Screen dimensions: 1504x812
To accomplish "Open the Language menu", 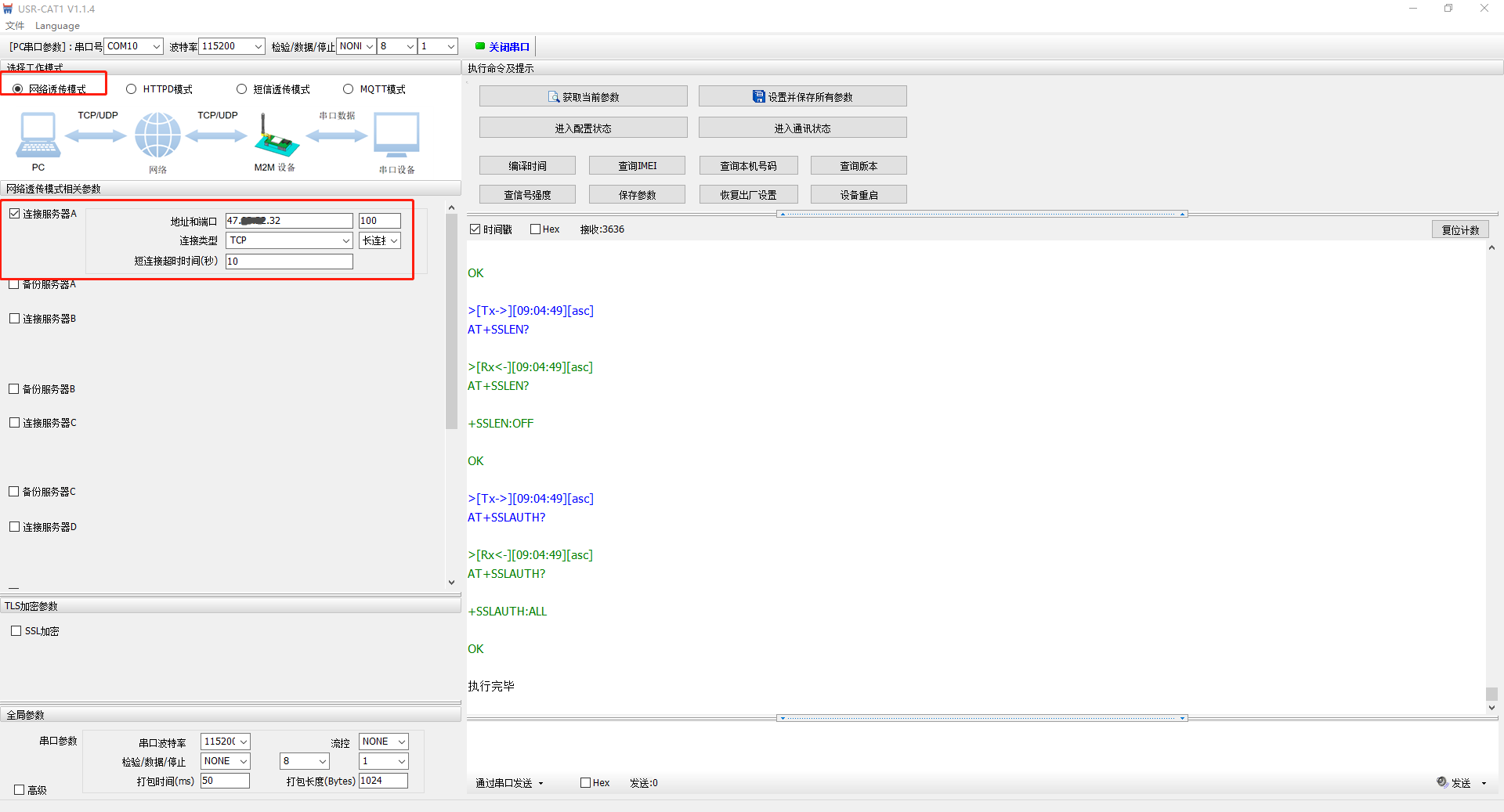I will click(57, 26).
